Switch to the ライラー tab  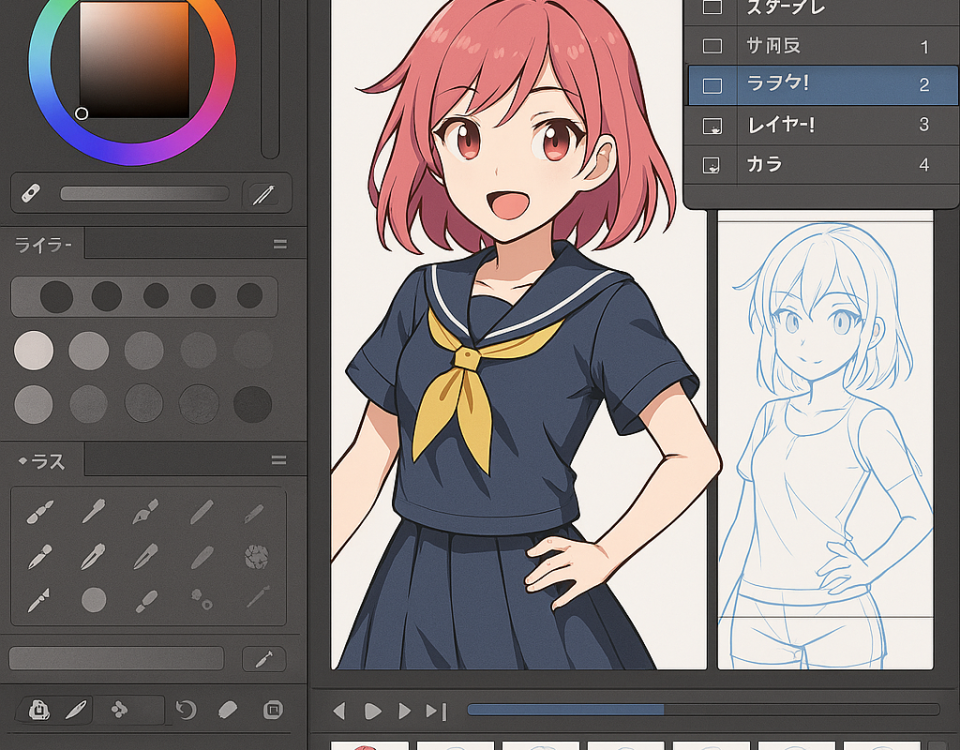click(43, 244)
